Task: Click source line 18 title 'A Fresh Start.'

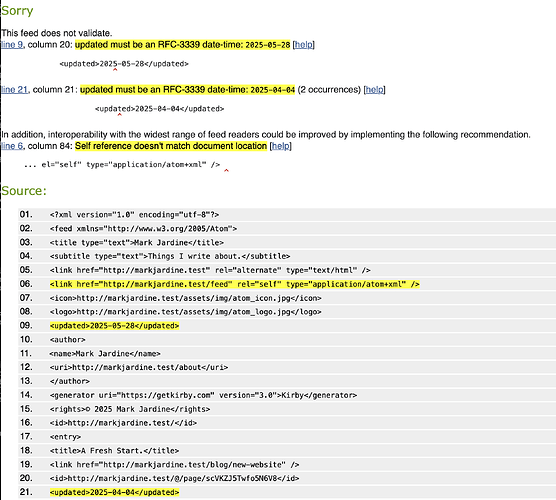Action: 115,451
